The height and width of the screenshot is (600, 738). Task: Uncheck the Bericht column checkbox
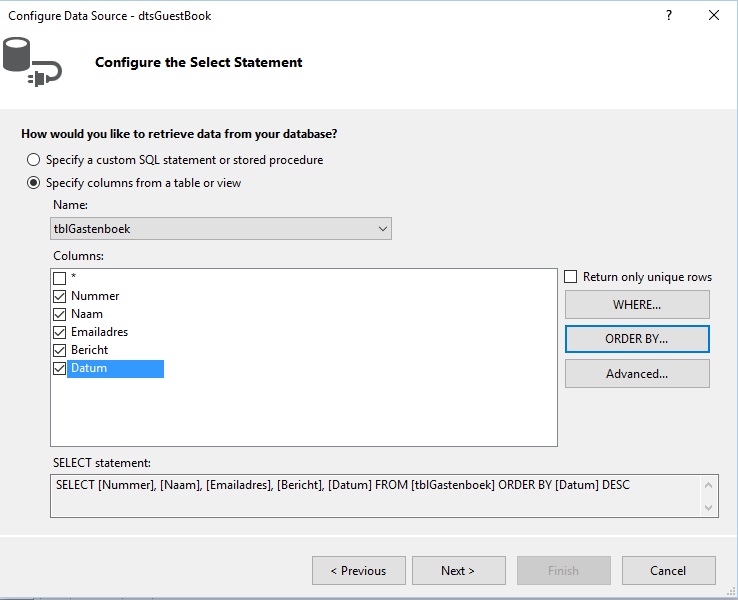59,350
